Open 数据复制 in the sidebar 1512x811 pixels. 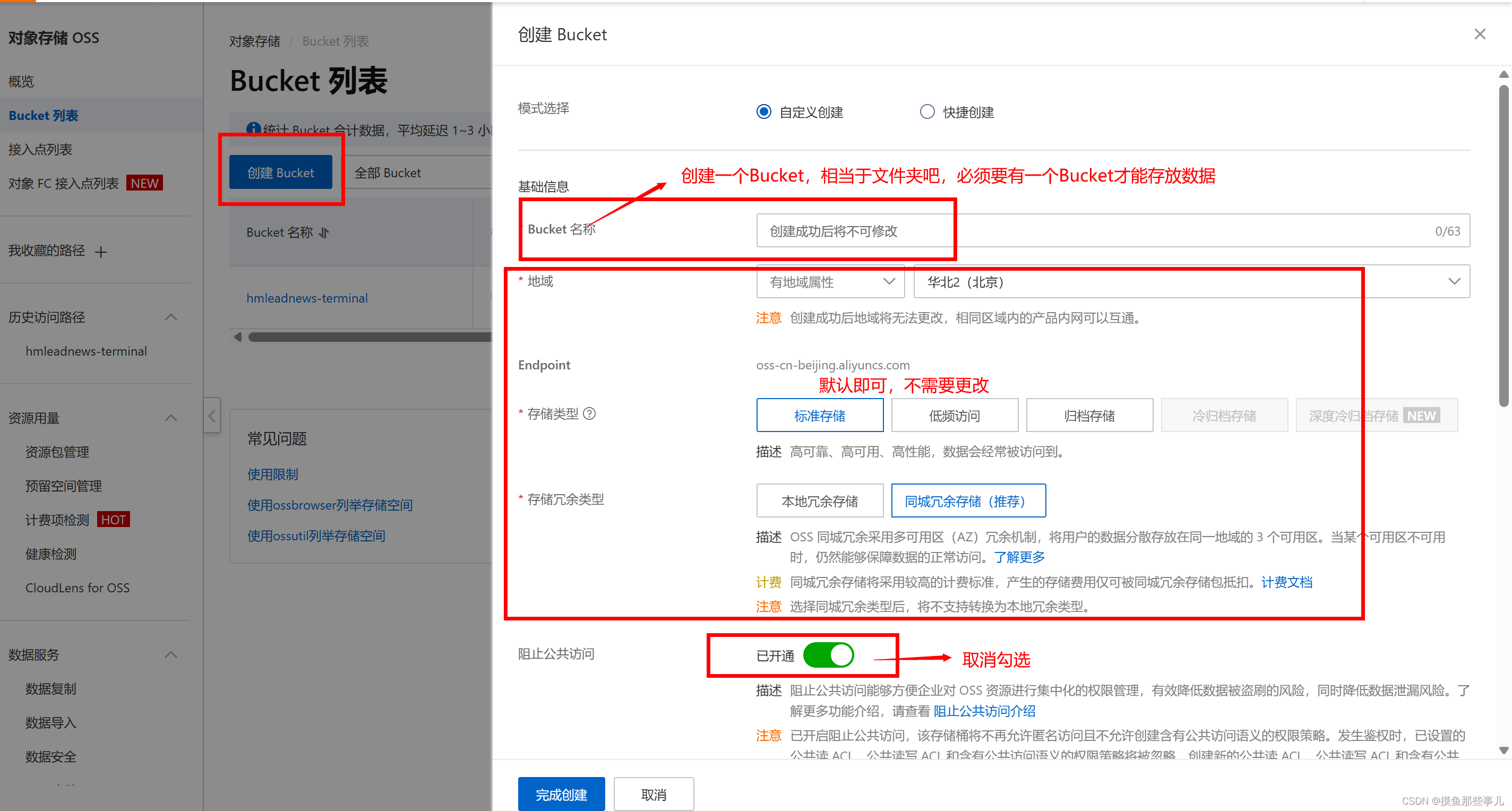50,689
